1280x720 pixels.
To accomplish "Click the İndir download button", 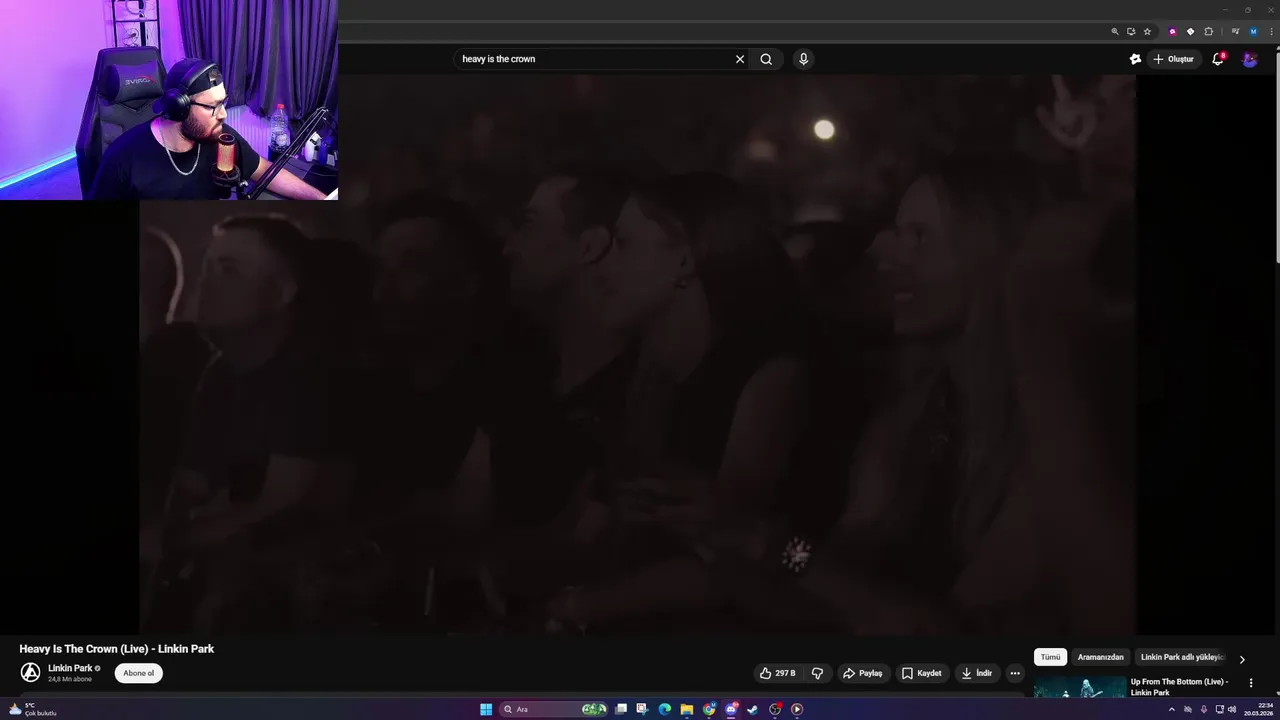I will [x=977, y=673].
